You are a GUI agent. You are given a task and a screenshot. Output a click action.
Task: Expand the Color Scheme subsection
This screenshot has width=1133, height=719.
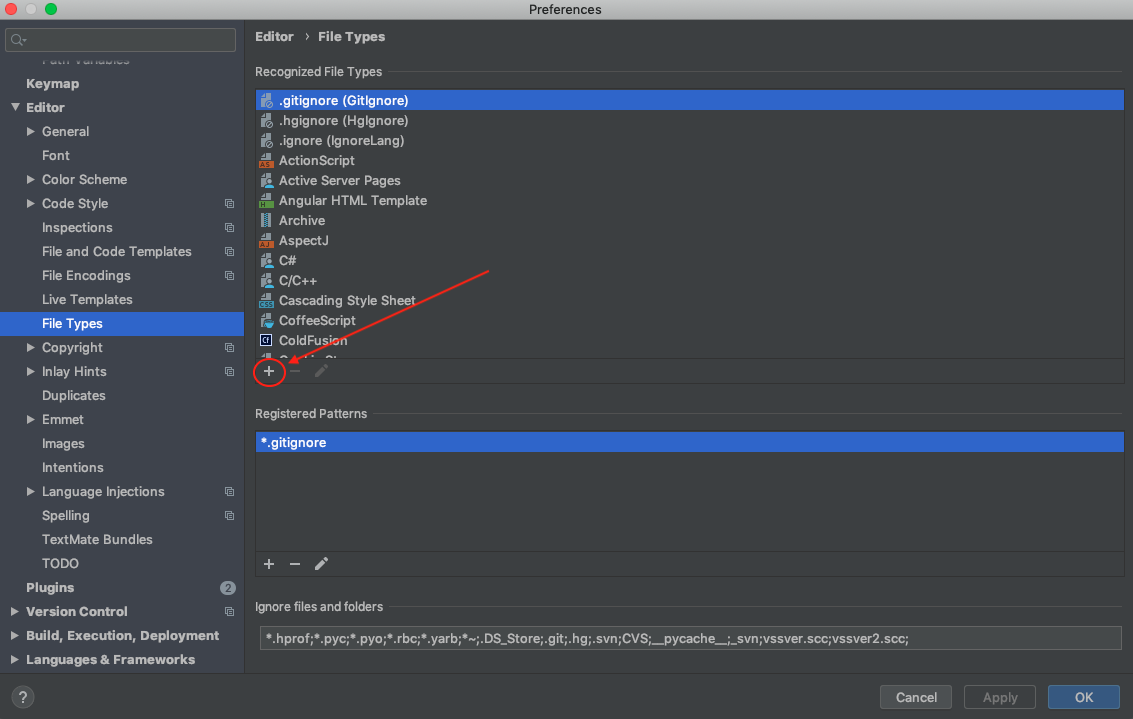click(30, 179)
